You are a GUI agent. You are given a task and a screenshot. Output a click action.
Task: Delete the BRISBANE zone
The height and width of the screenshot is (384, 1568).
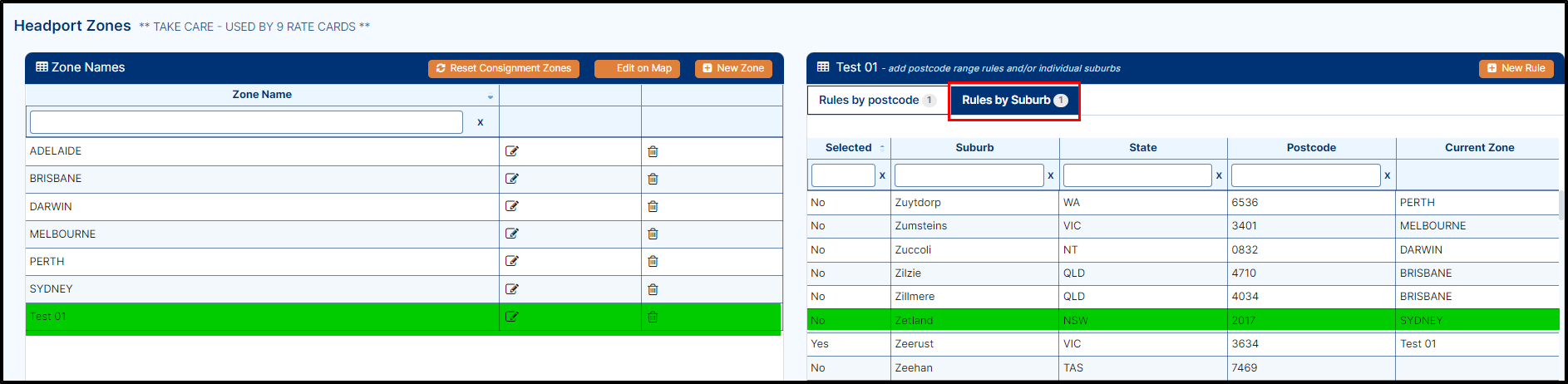pos(653,179)
